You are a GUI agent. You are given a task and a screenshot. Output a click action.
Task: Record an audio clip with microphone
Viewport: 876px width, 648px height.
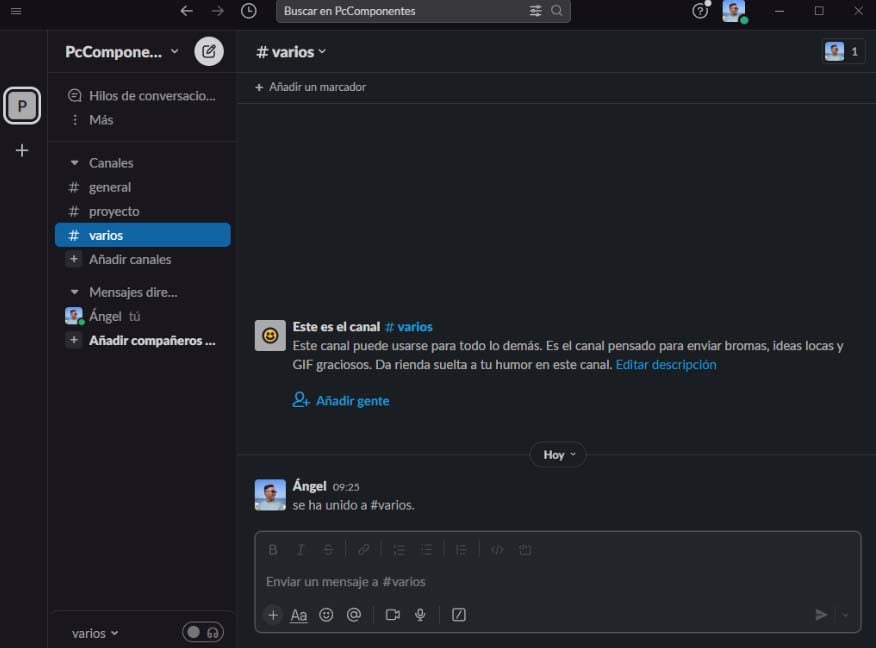pyautogui.click(x=420, y=615)
